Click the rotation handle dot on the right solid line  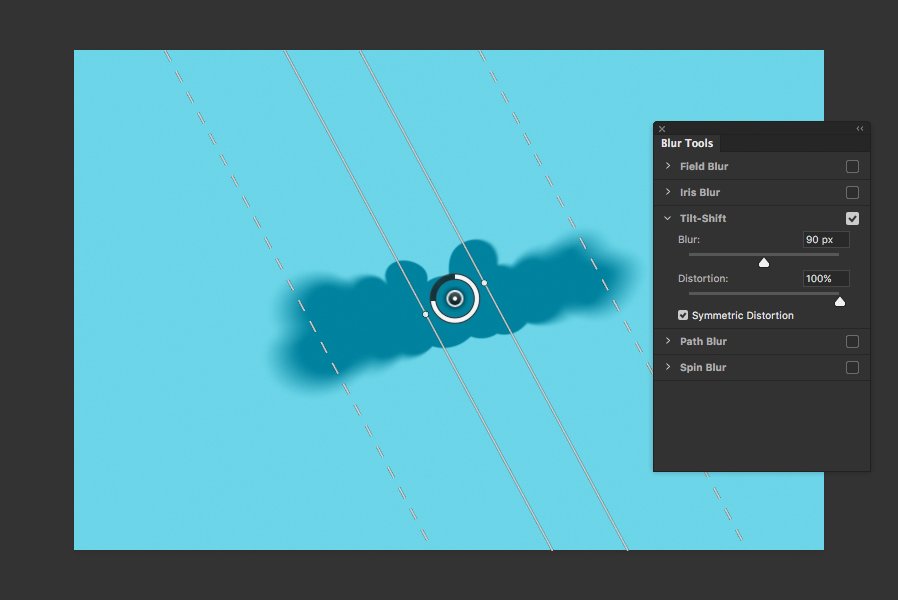[x=485, y=283]
